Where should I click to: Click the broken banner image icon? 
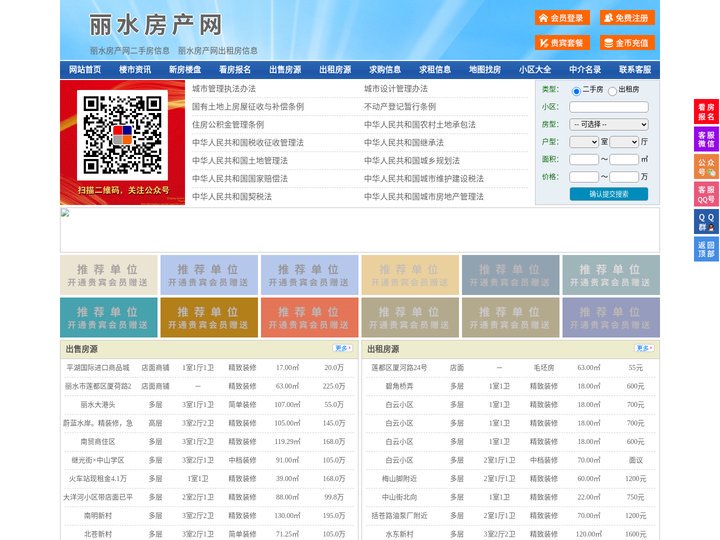(x=65, y=213)
